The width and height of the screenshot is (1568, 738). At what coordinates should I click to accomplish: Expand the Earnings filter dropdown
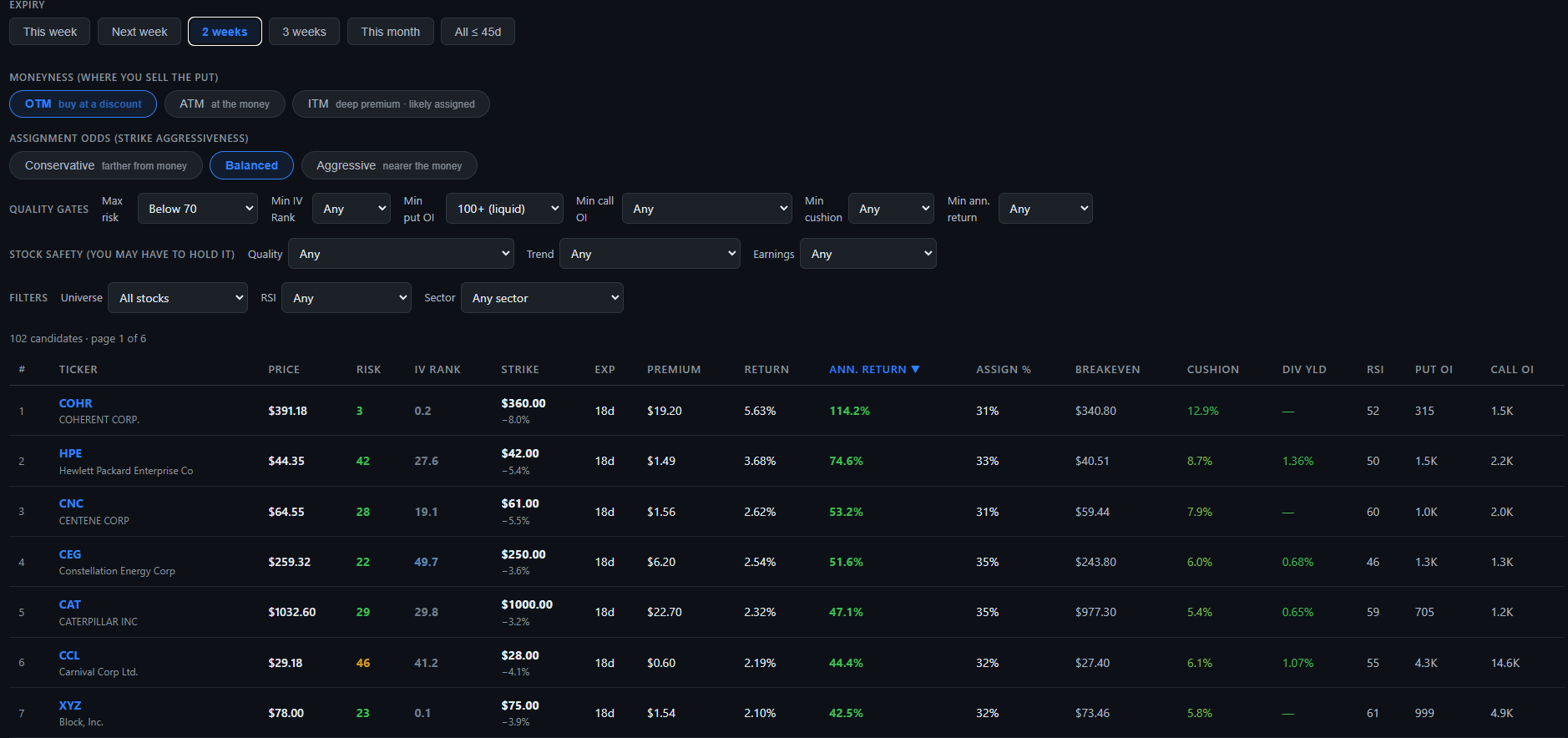(x=868, y=254)
